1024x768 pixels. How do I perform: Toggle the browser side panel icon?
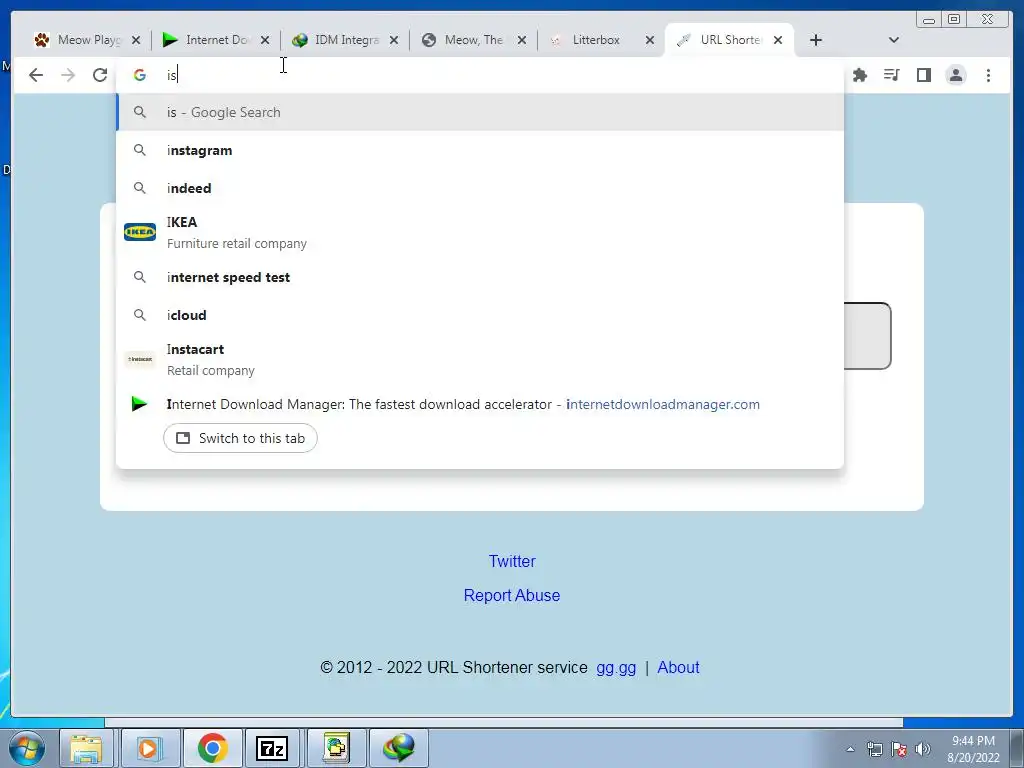[923, 75]
